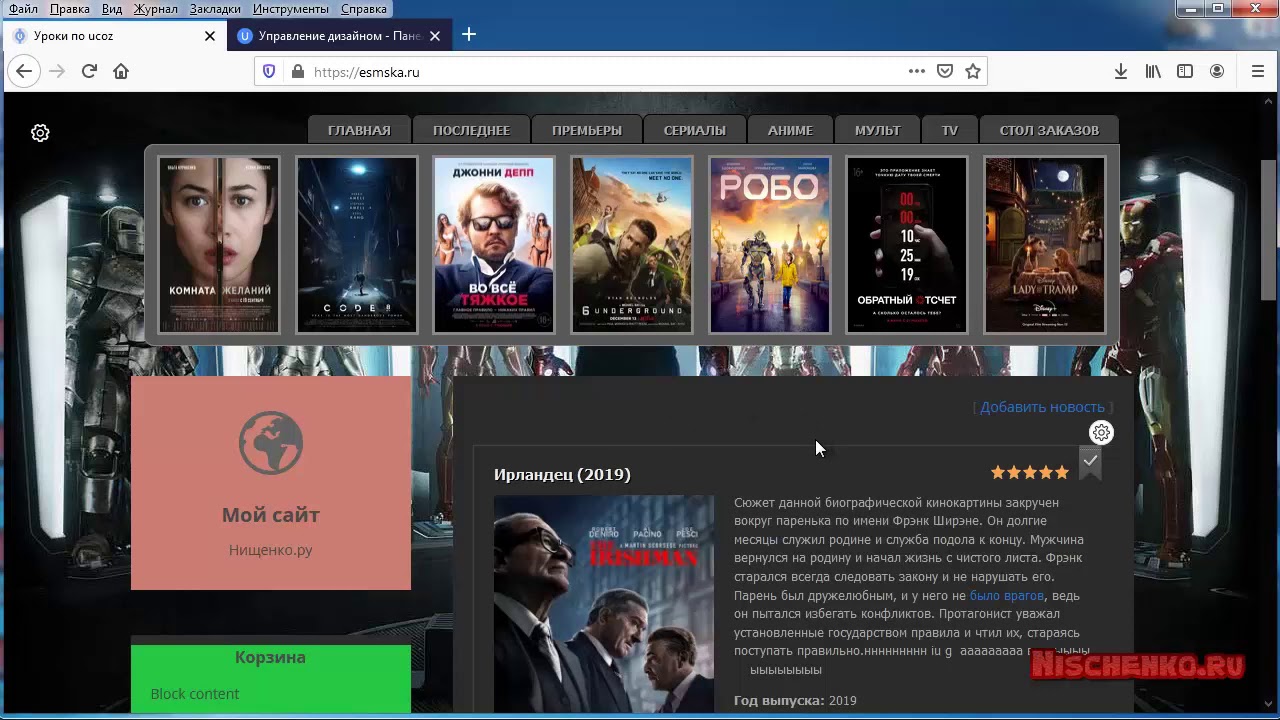1280x720 pixels.
Task: Open the gear icon near Ирландец post
Action: pos(1101,433)
